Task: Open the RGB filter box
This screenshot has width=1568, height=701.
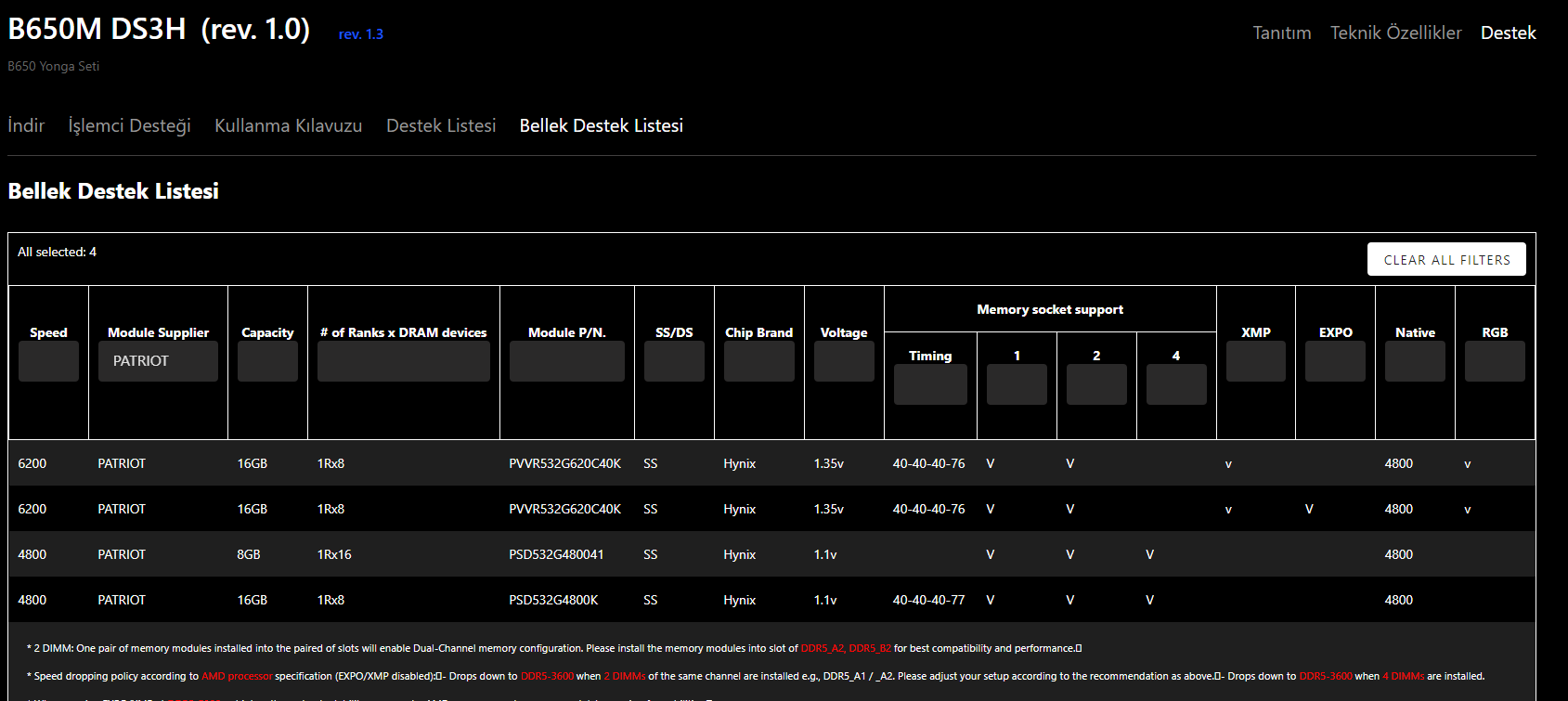Action: [x=1495, y=361]
